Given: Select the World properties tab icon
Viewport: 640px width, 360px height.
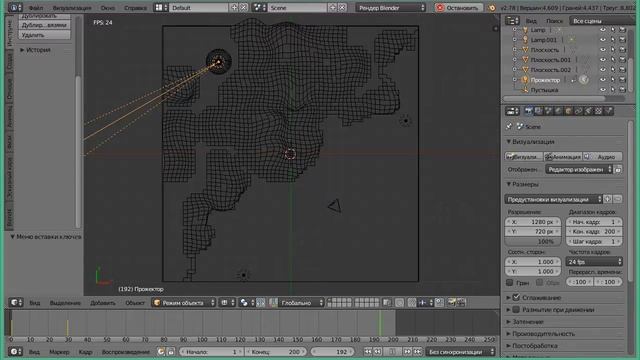Looking at the screenshot, I should [x=558, y=111].
